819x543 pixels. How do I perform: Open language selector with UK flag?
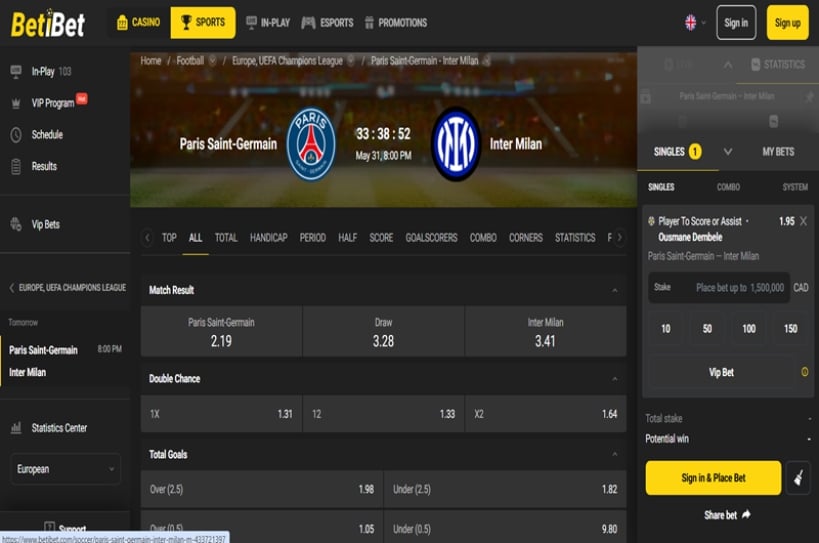coord(695,22)
